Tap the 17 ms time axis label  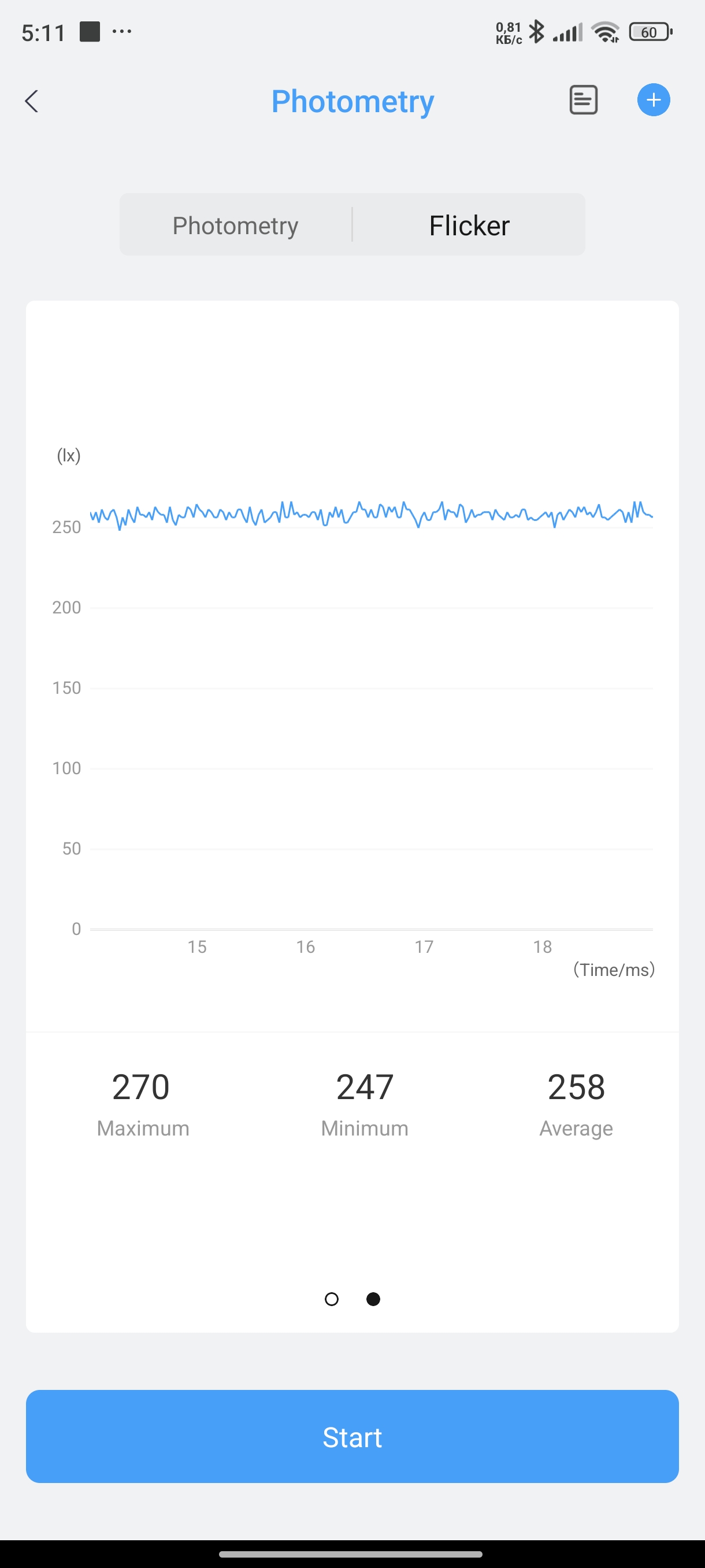click(424, 946)
